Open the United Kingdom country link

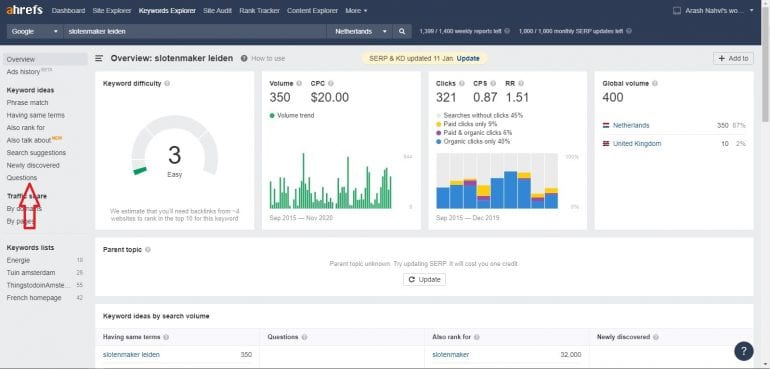(x=637, y=143)
